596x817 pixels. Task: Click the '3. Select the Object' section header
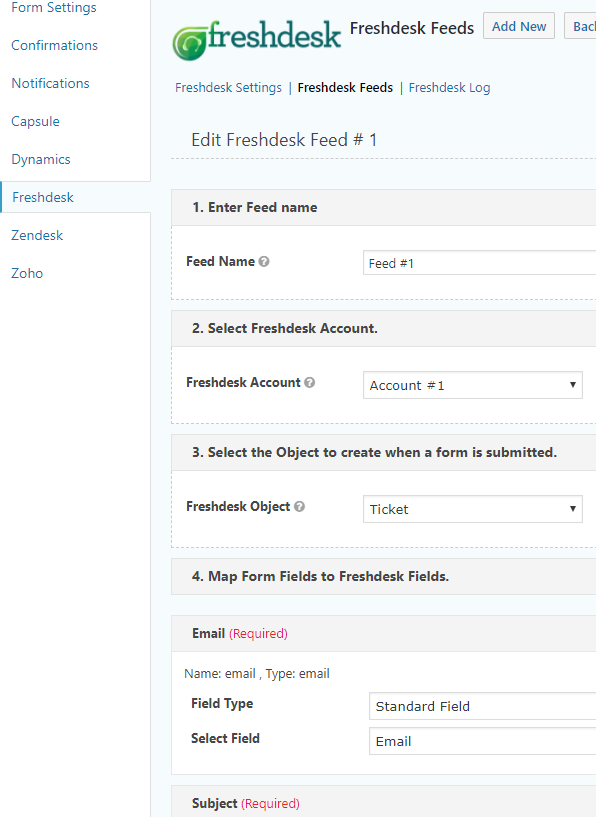383,452
